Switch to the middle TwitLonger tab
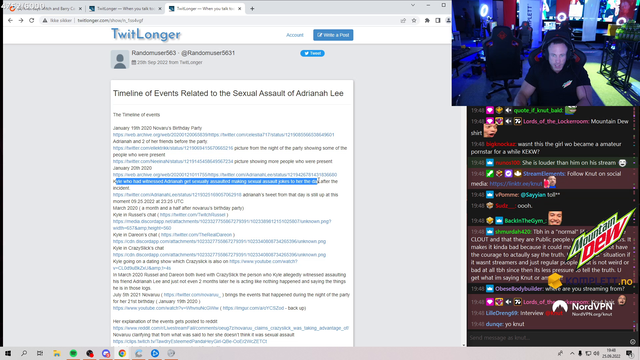Screen dimensions: 640x360 pos(124,9)
